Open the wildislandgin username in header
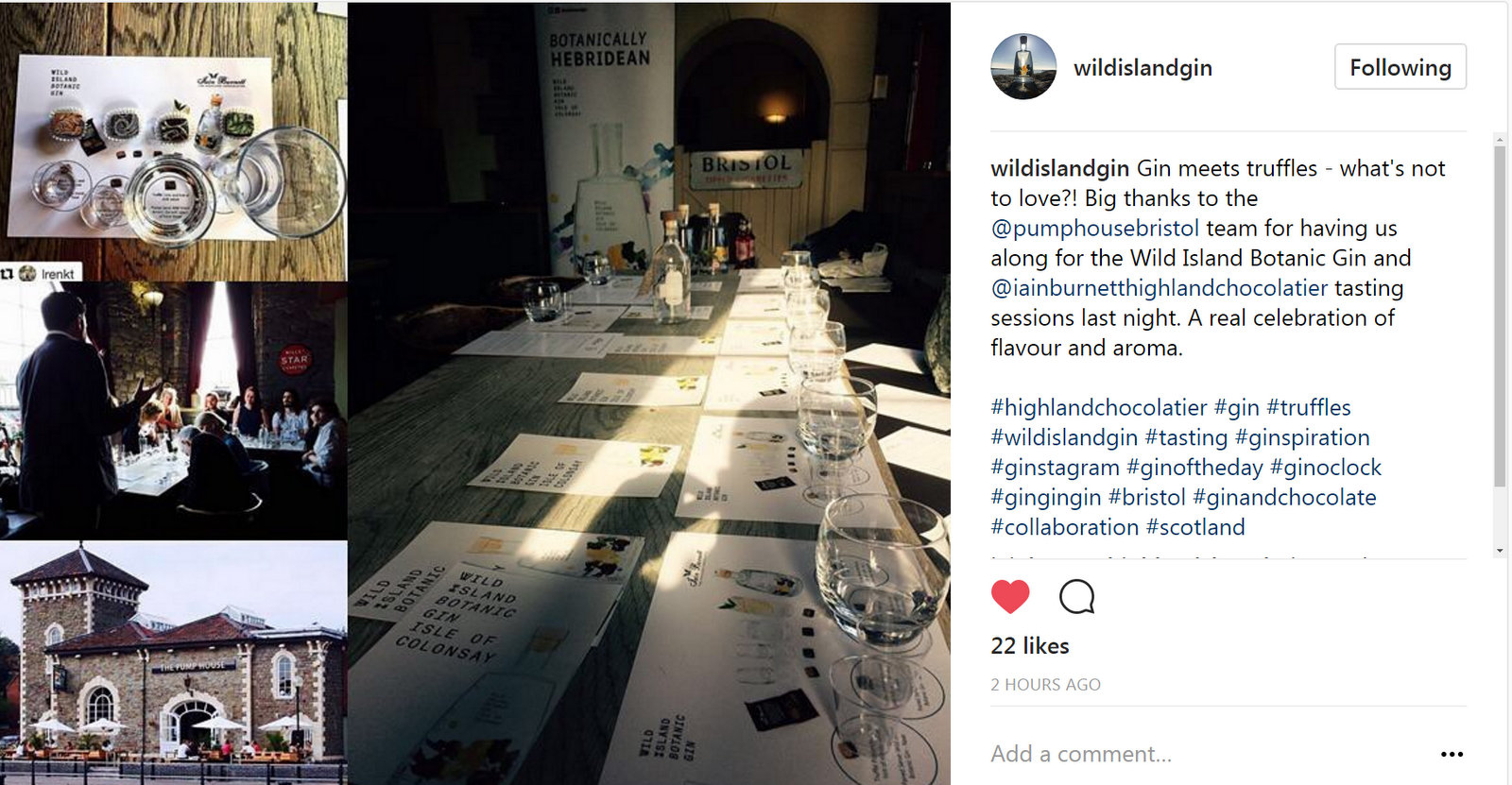The height and width of the screenshot is (785, 1512). point(1143,68)
